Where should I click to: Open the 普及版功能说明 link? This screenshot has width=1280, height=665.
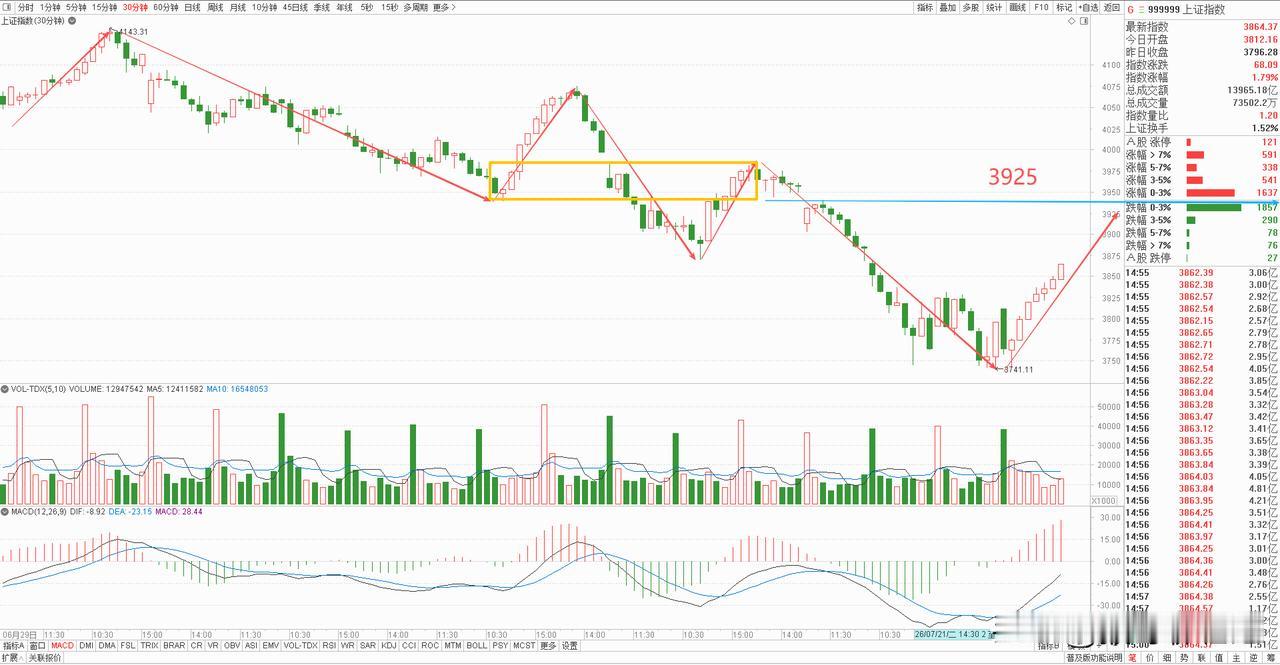(1094, 658)
